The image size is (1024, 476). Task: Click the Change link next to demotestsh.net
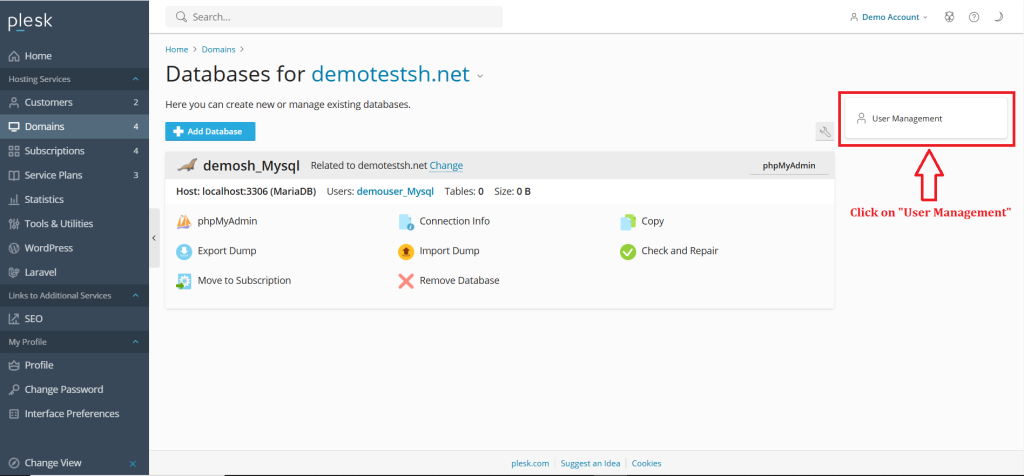pyautogui.click(x=446, y=166)
